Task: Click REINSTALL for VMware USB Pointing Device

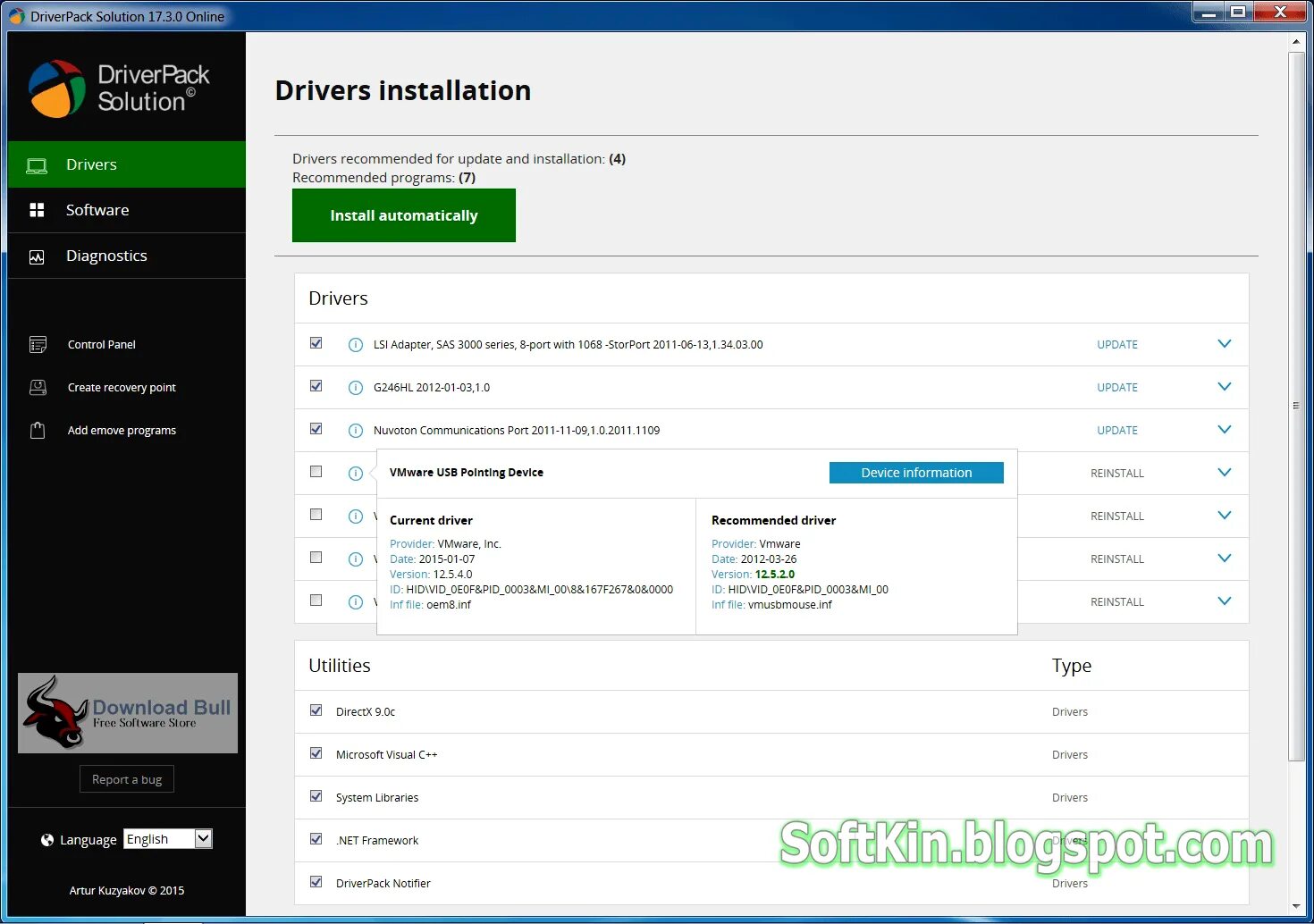Action: click(x=1117, y=474)
